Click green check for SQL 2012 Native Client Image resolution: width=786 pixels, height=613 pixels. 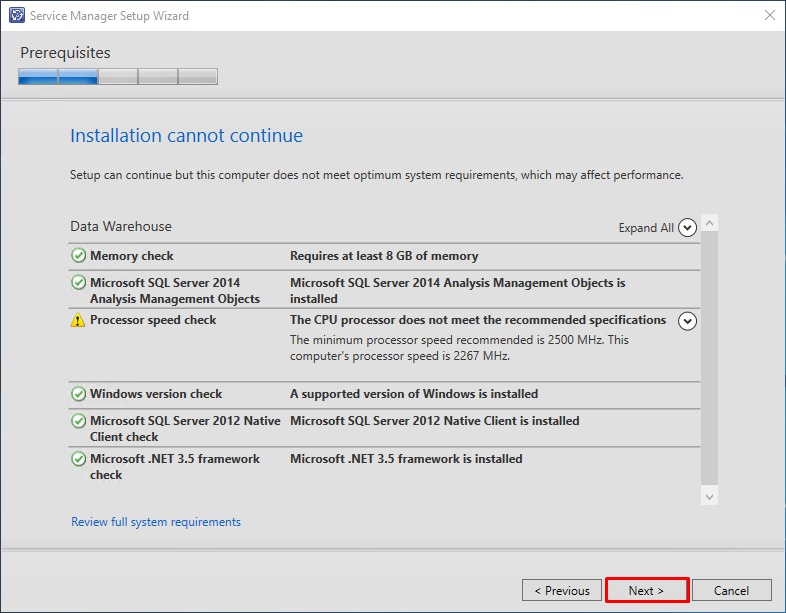pyautogui.click(x=78, y=421)
